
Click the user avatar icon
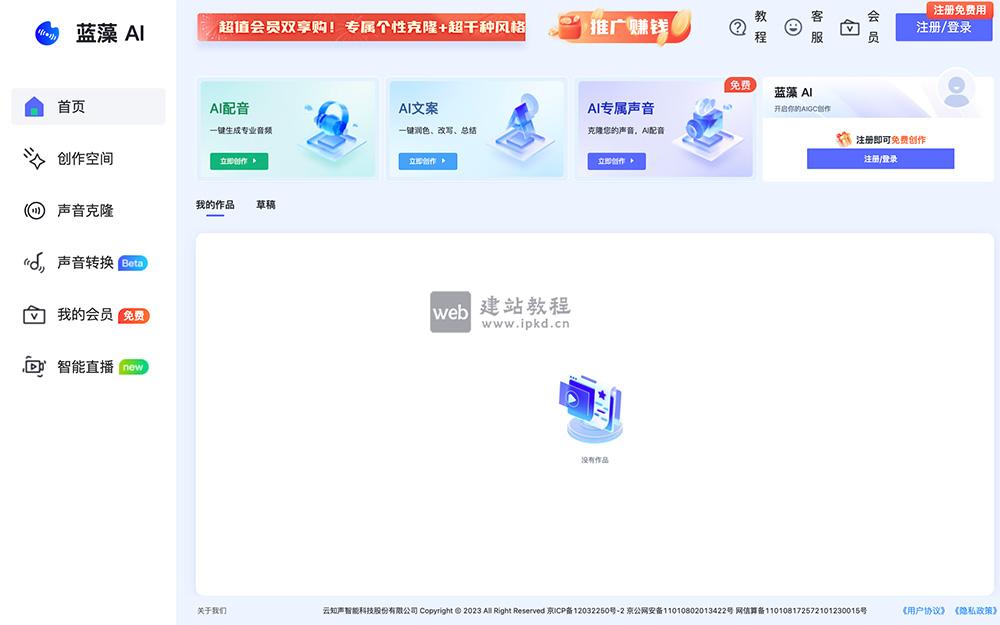point(956,89)
